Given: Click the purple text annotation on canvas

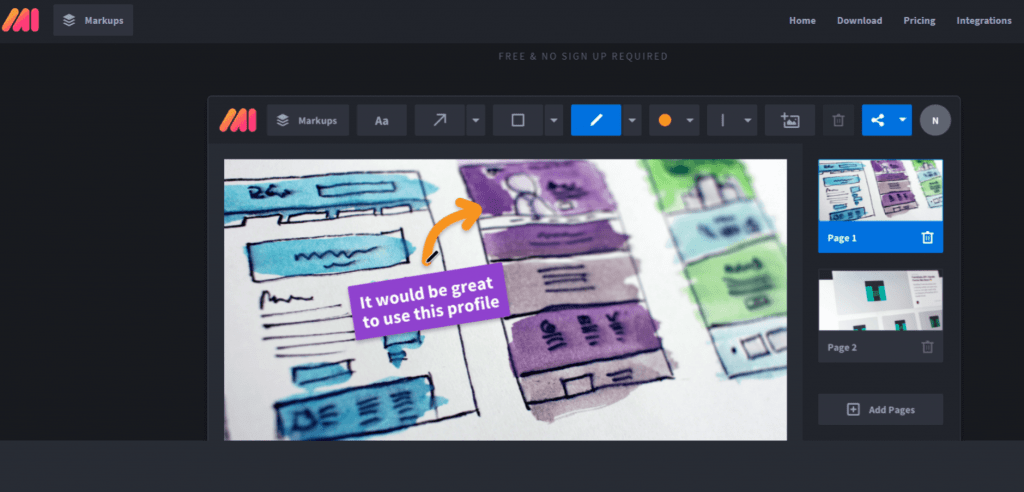Looking at the screenshot, I should (x=429, y=301).
